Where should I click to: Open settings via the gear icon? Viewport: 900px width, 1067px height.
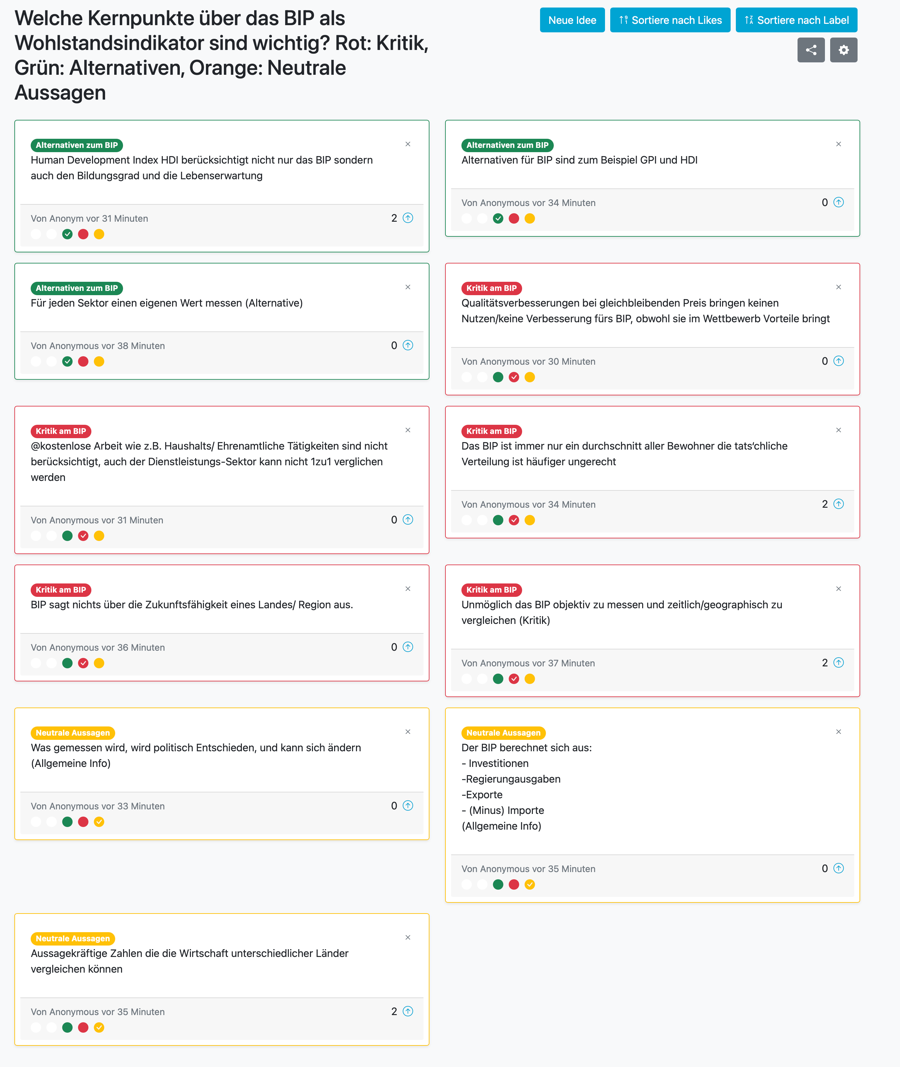(x=844, y=50)
